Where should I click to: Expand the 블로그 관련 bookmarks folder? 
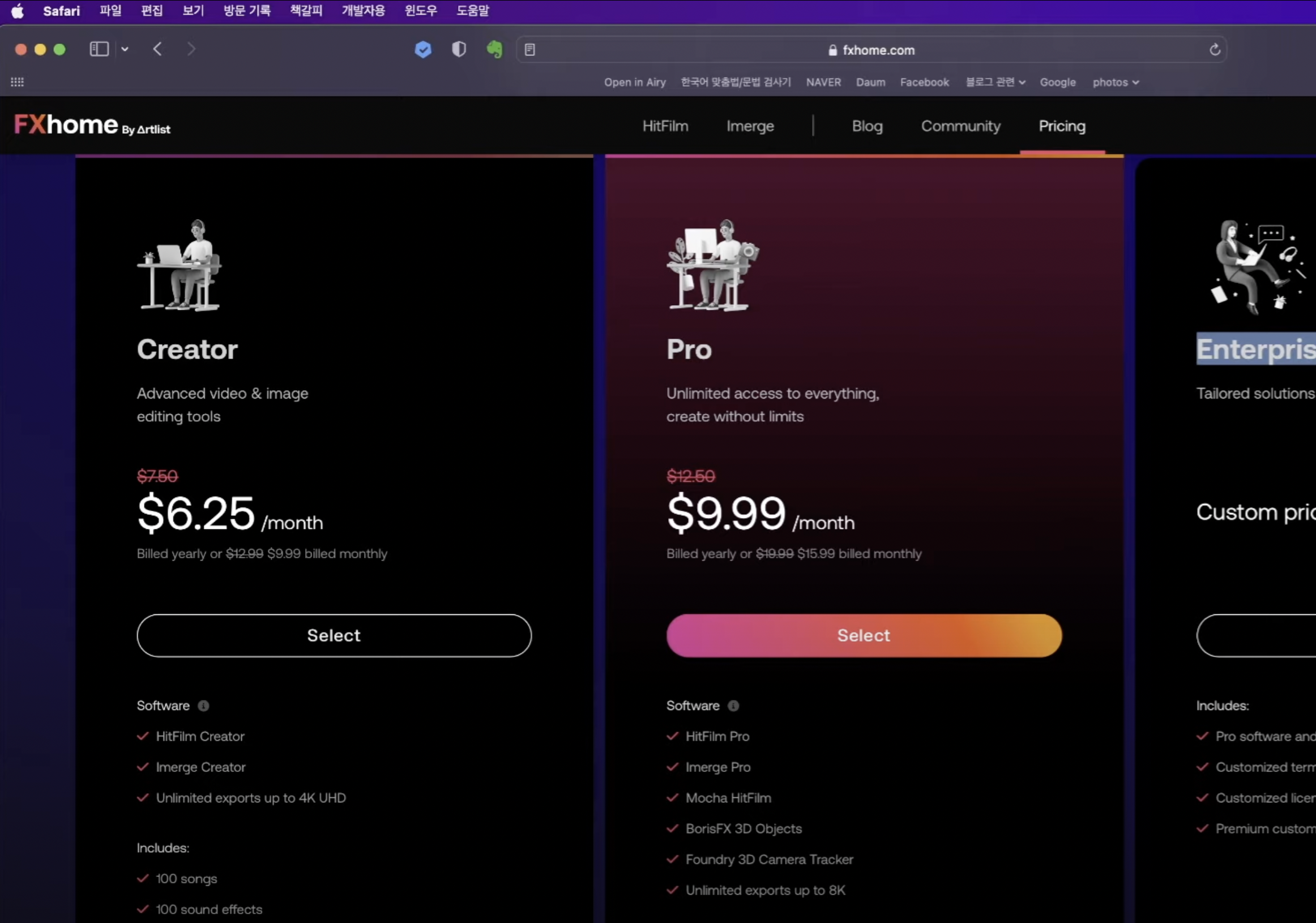click(x=995, y=82)
